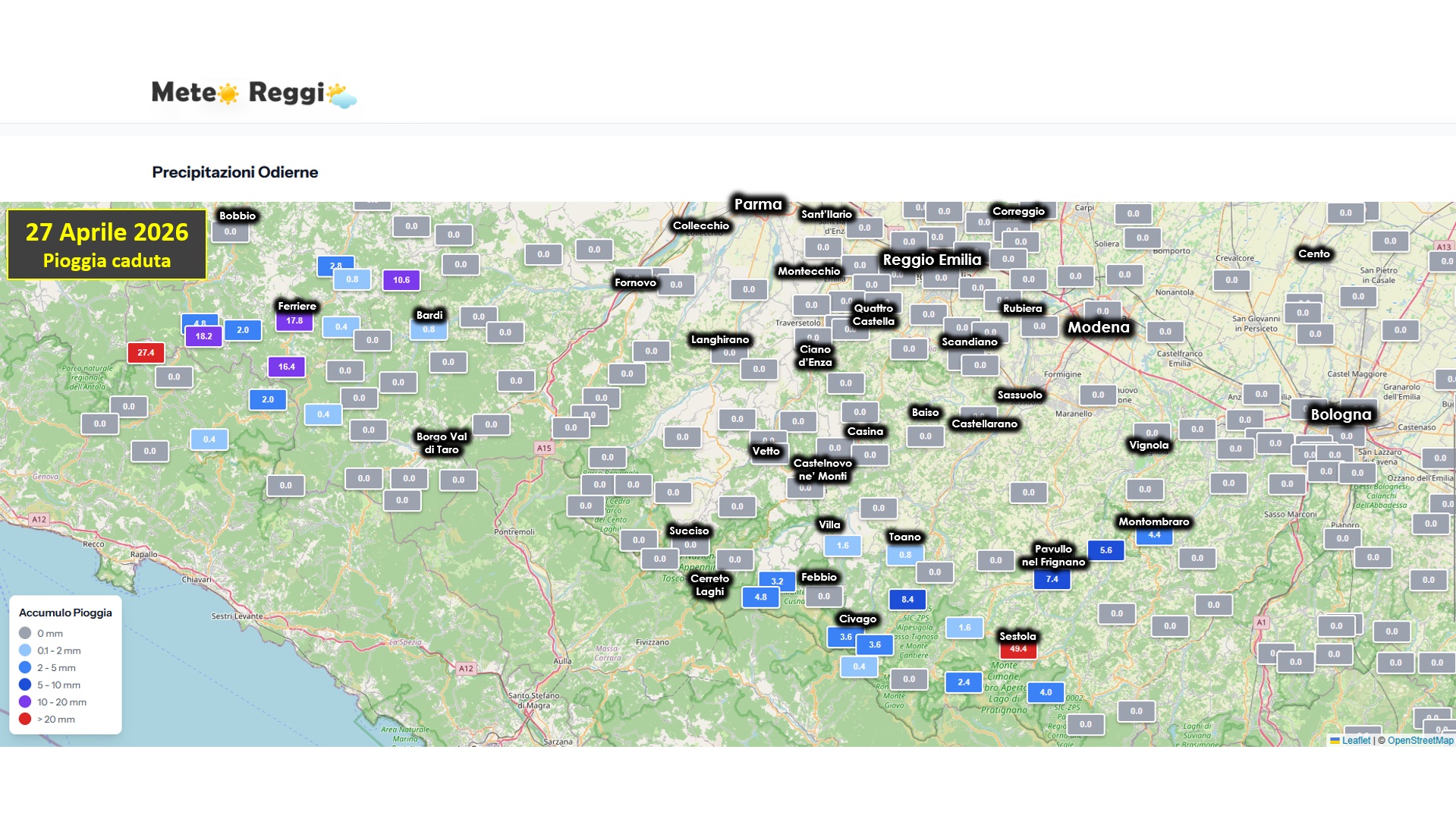The height and width of the screenshot is (819, 1456).
Task: Open the purple 10.6 rainfall marker
Action: click(x=401, y=280)
